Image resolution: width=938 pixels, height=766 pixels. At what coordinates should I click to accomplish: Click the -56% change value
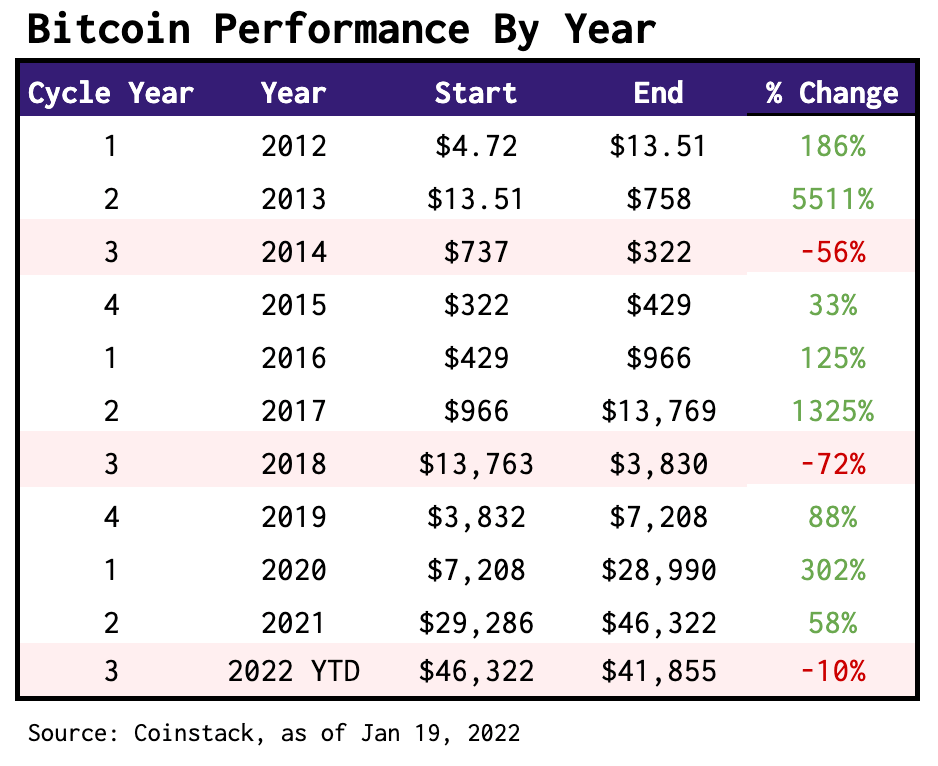(x=833, y=252)
